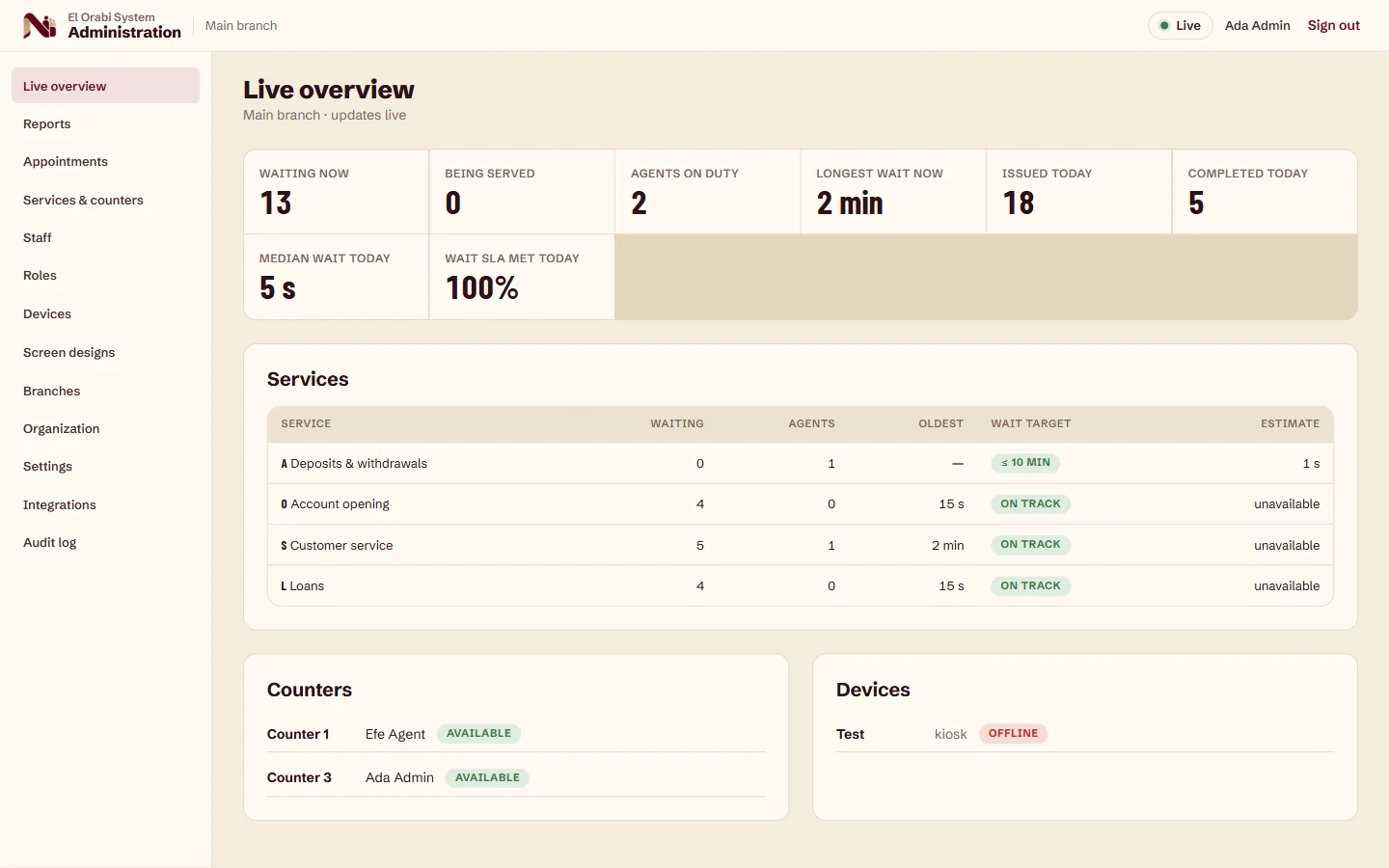Select the Being served stat card
1389x868 pixels.
[x=522, y=192]
